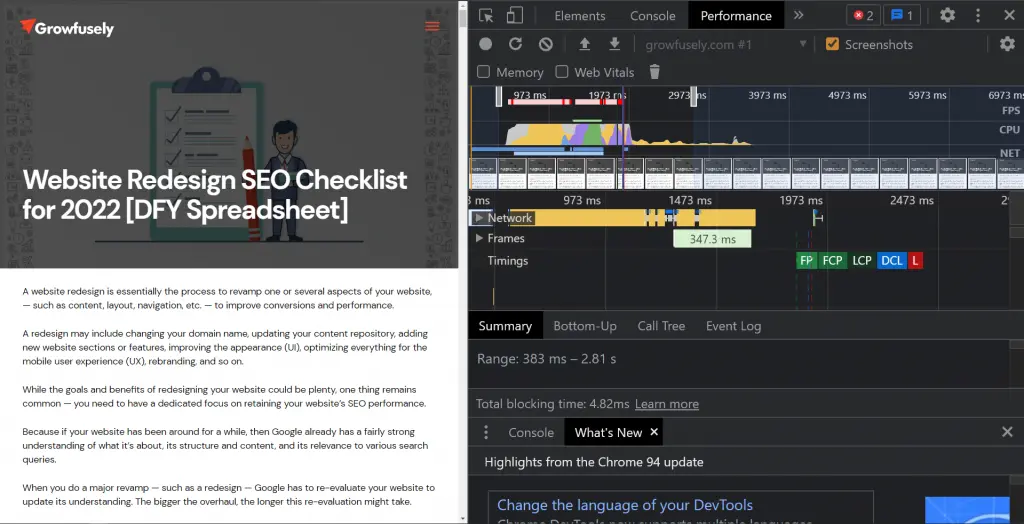The height and width of the screenshot is (524, 1024).
Task: Start recording with the record button
Action: click(x=486, y=44)
